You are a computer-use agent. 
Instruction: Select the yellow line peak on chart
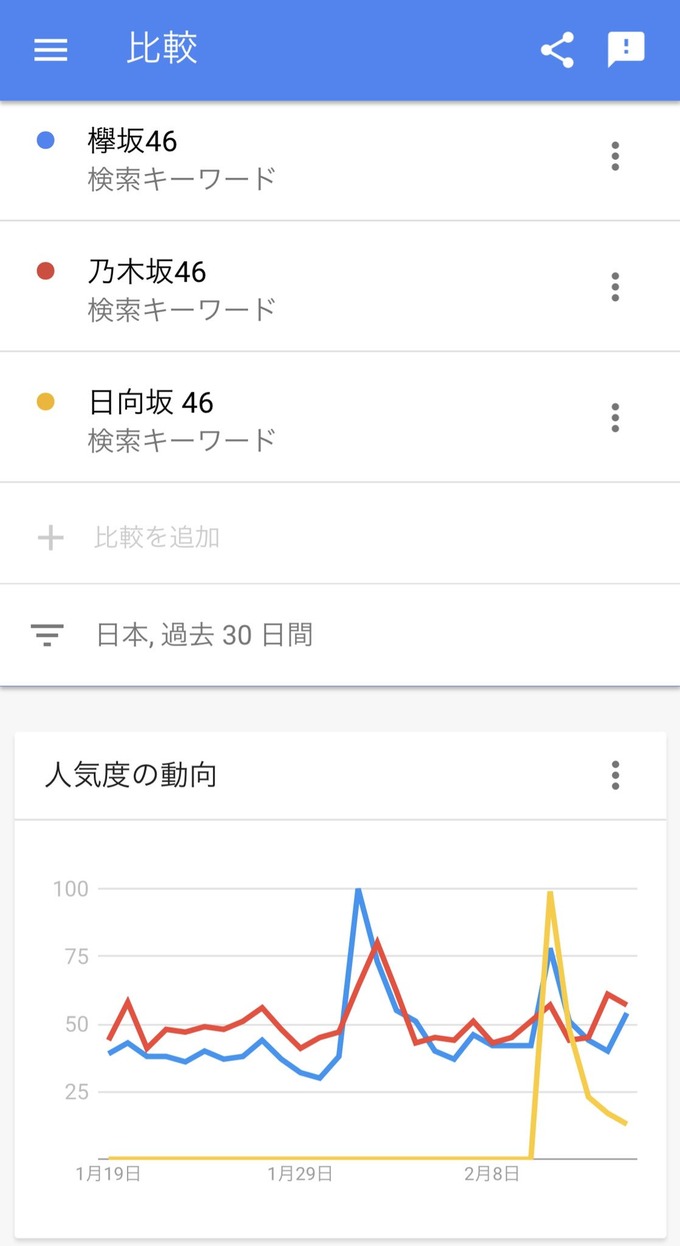[550, 892]
